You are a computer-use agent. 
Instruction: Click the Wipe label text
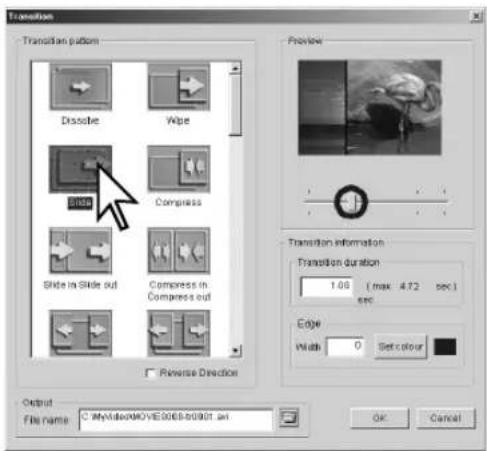click(178, 120)
